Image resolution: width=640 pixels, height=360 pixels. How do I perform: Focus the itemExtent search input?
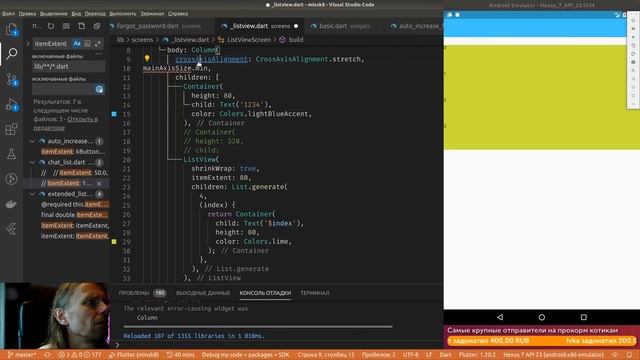[52, 43]
